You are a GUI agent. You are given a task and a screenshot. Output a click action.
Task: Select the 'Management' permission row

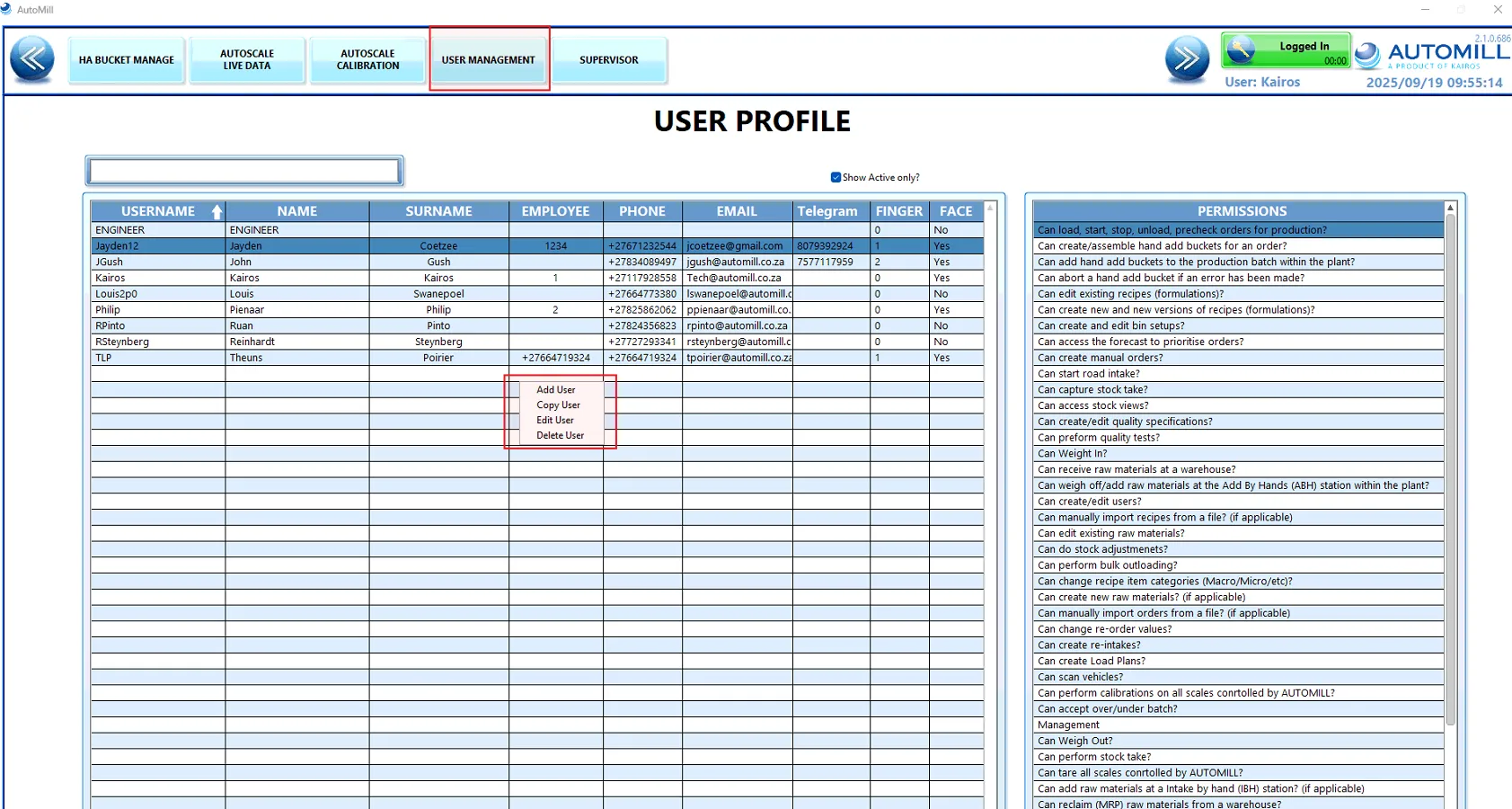tap(1239, 725)
